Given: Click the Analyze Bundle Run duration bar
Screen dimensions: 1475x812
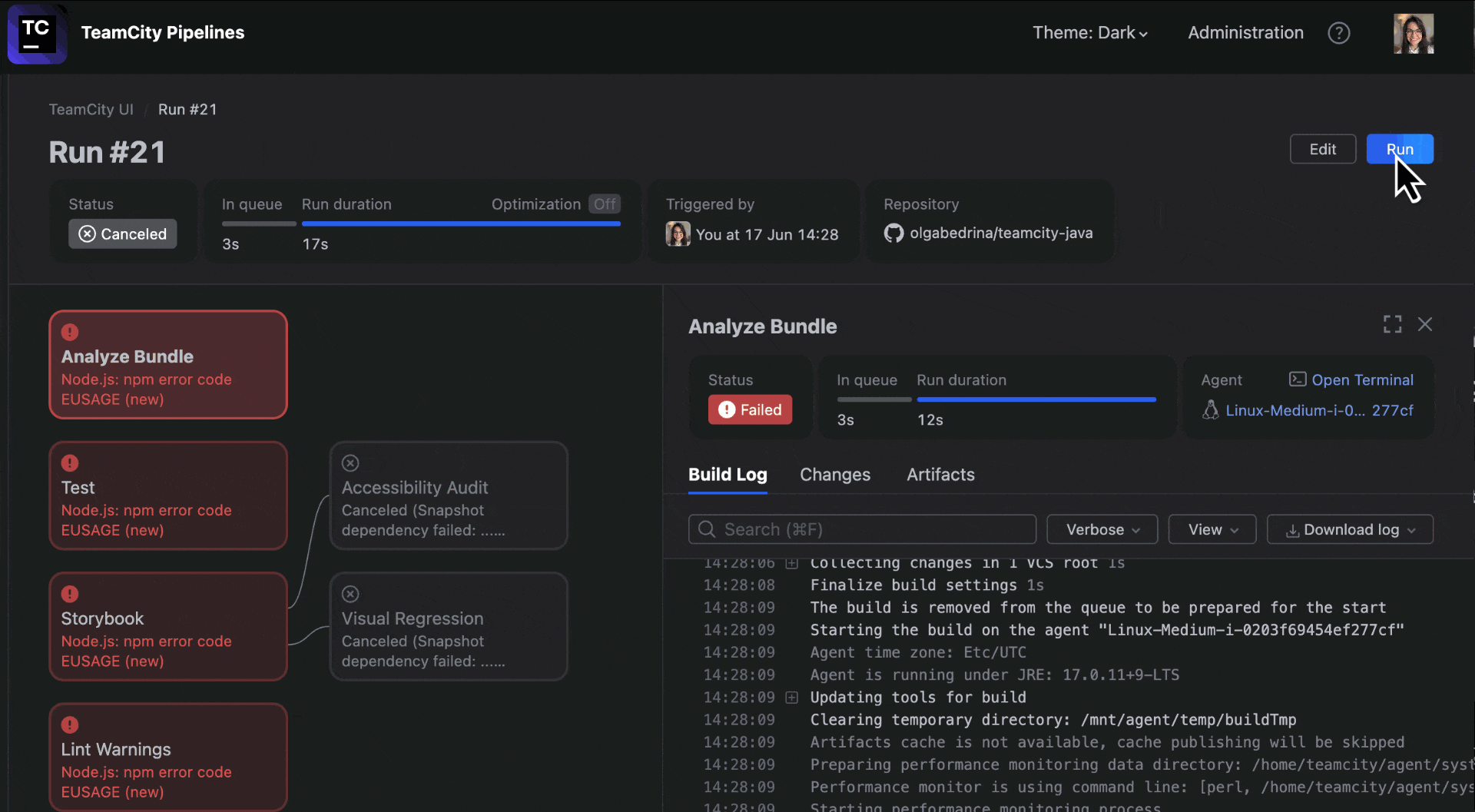Looking at the screenshot, I should tap(1036, 399).
